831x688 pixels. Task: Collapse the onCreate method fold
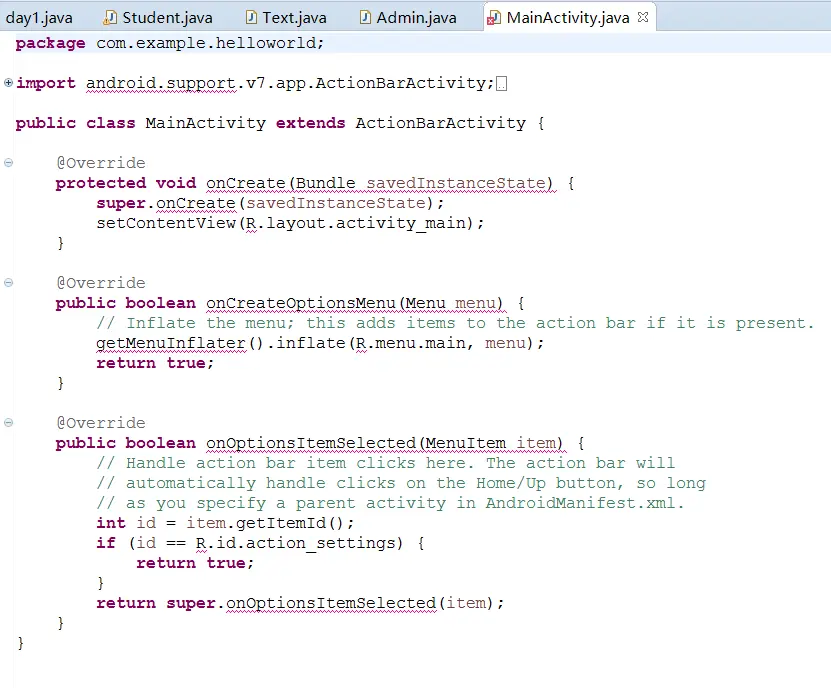point(8,162)
